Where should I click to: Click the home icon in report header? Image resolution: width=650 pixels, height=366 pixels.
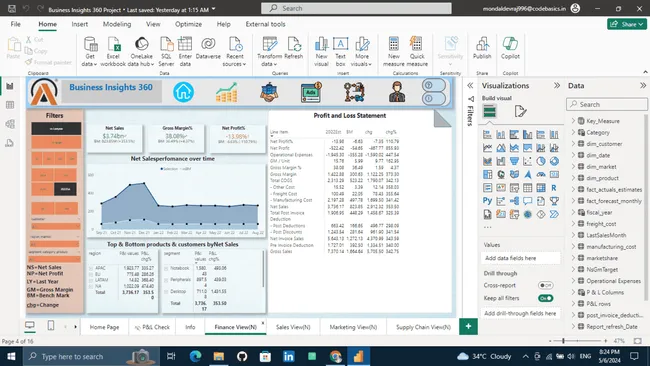[183, 92]
